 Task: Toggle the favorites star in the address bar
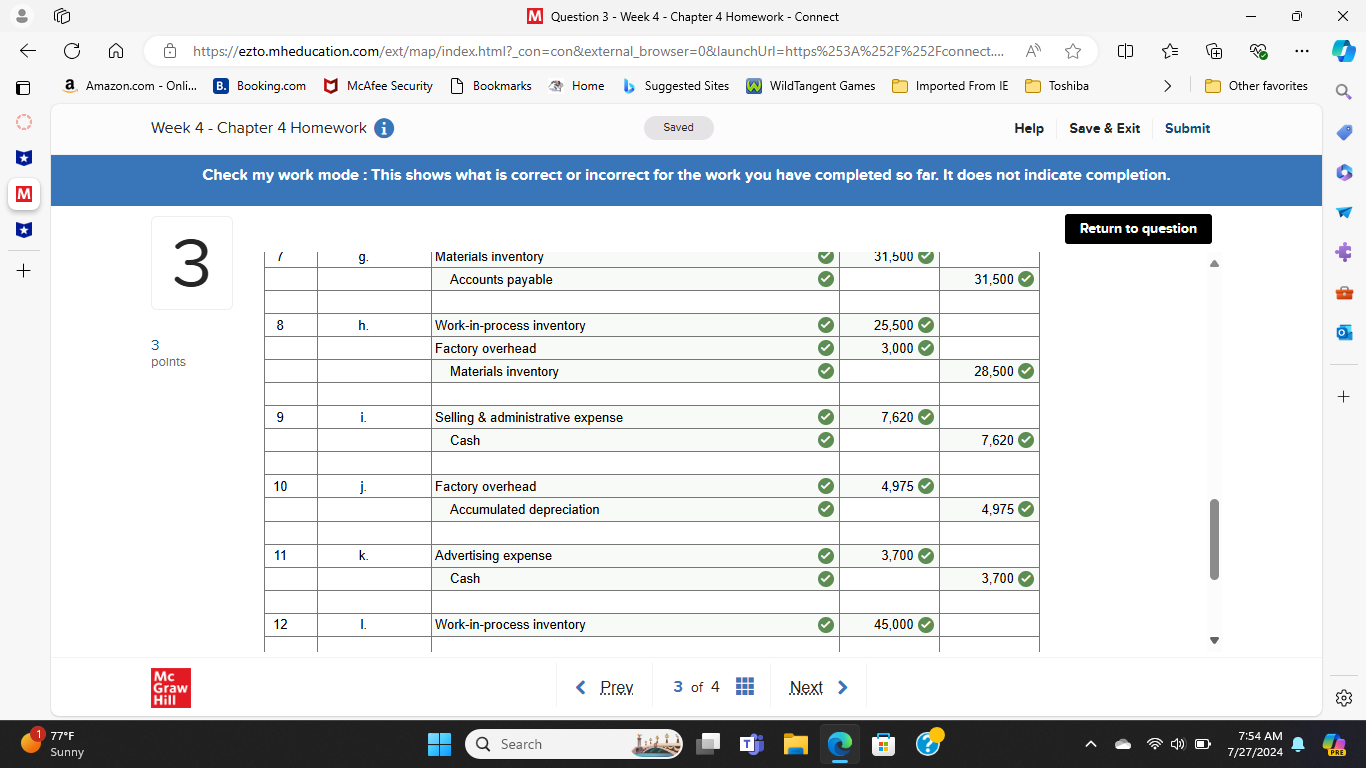tap(1072, 51)
